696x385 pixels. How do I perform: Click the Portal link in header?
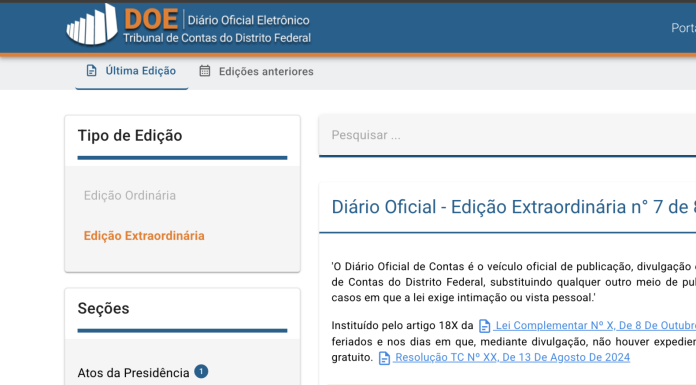coord(683,28)
